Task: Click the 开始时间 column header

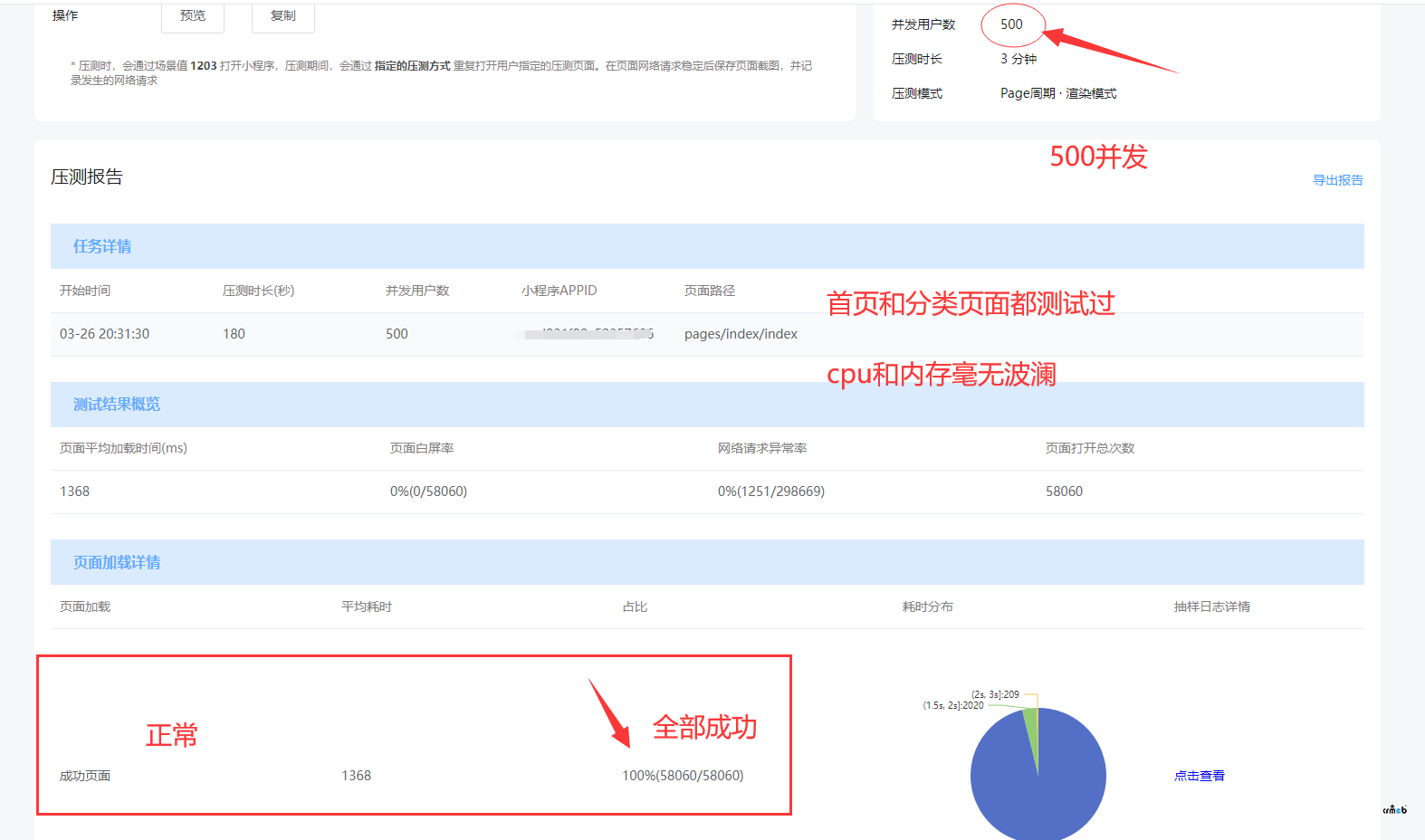Action: click(x=85, y=291)
